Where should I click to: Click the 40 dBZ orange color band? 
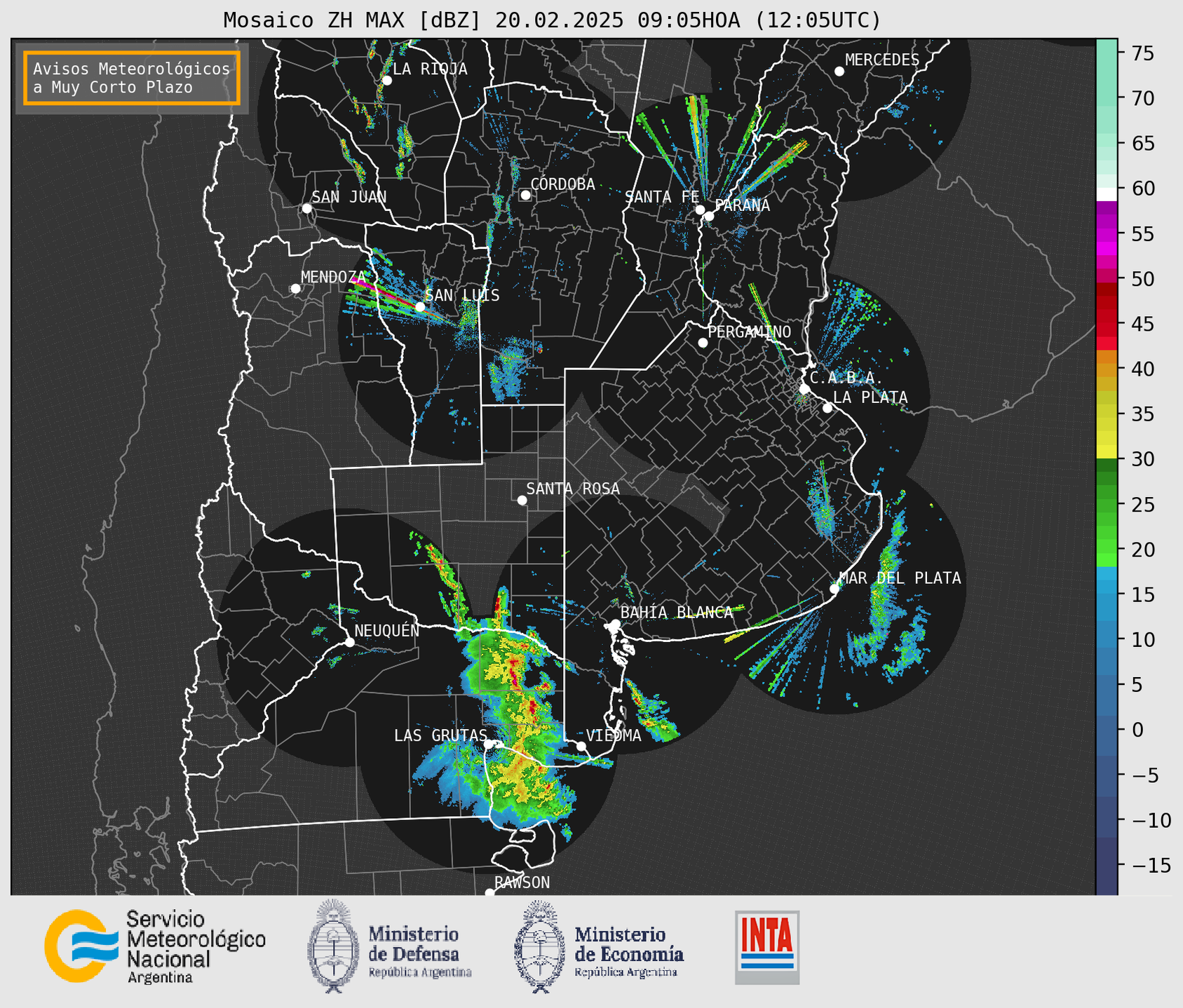click(x=1107, y=369)
